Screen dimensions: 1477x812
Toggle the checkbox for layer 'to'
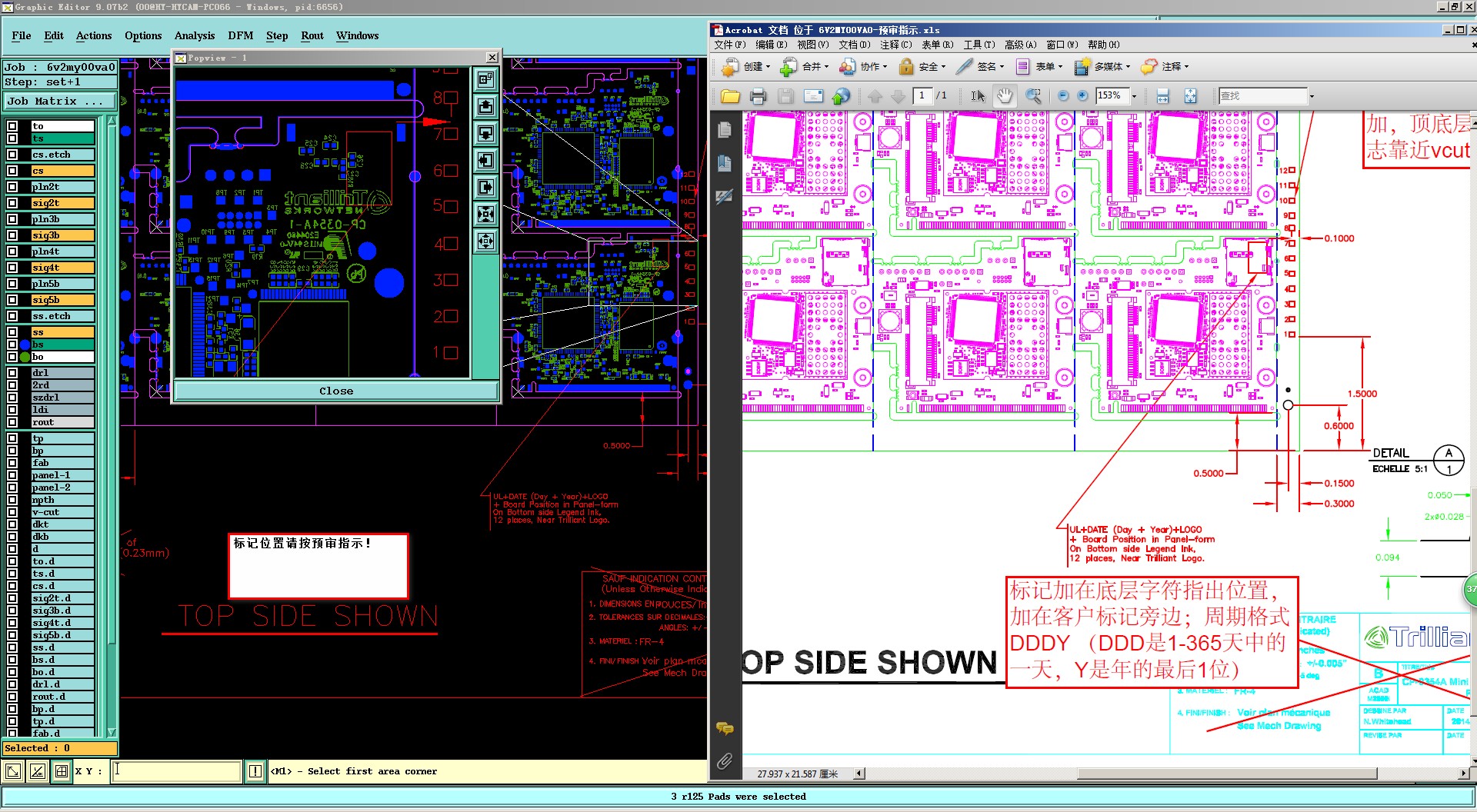(x=12, y=126)
